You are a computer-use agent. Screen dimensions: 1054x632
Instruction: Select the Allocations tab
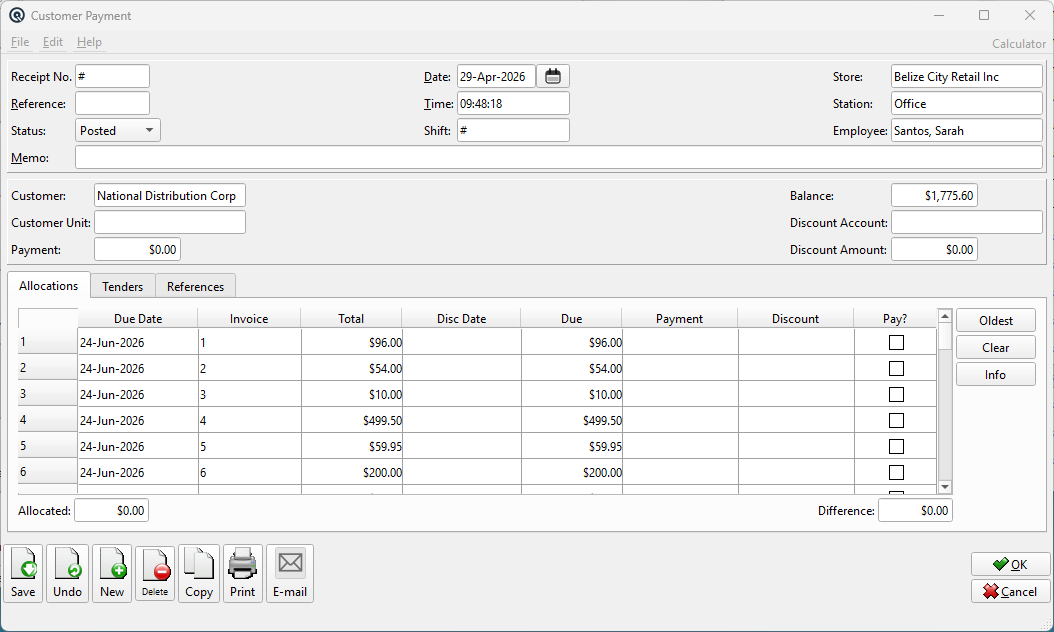tap(48, 286)
